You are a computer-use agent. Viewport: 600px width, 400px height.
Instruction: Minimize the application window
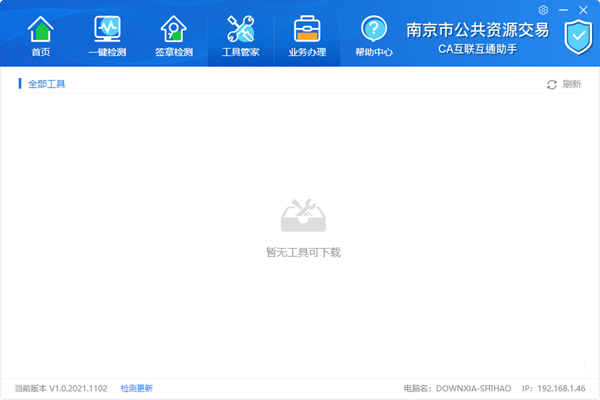[x=563, y=10]
